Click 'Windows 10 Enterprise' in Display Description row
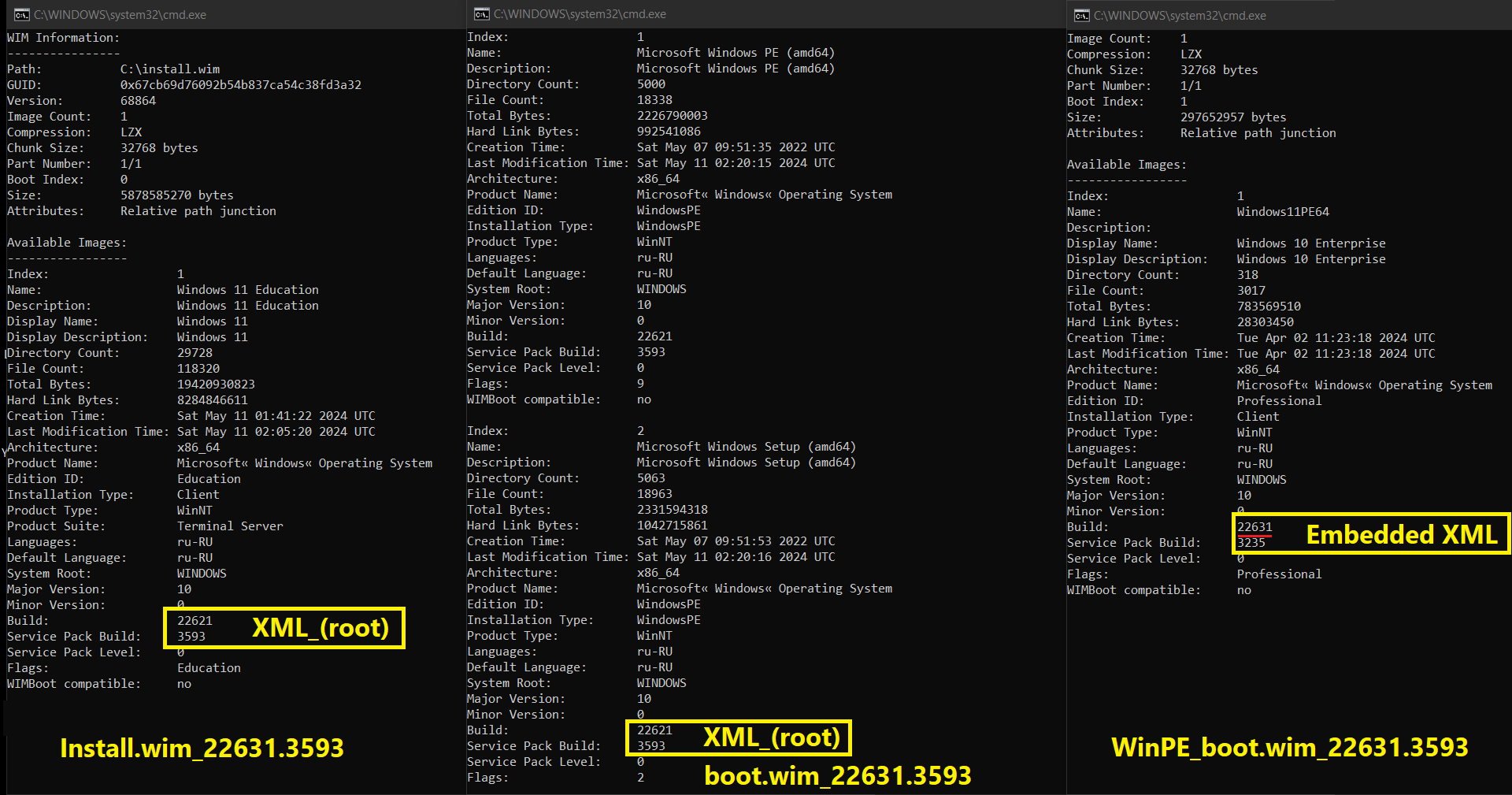The image size is (1512, 795). click(x=1311, y=259)
